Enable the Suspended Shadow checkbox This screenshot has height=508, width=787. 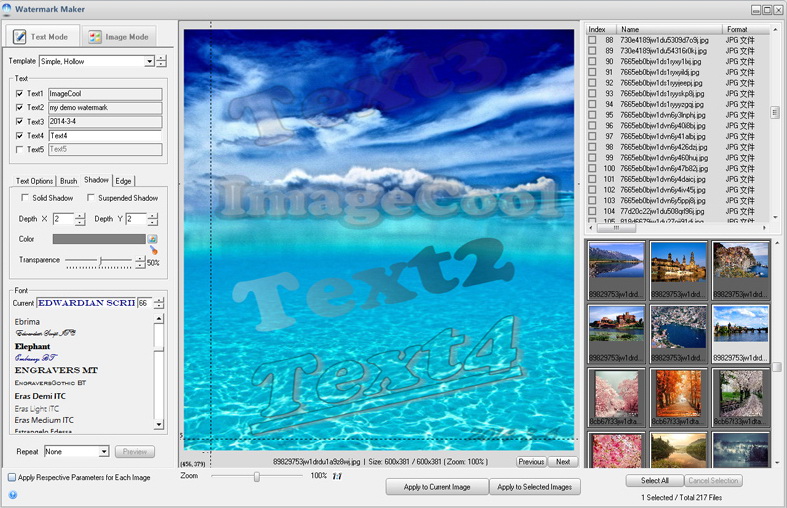click(91, 198)
